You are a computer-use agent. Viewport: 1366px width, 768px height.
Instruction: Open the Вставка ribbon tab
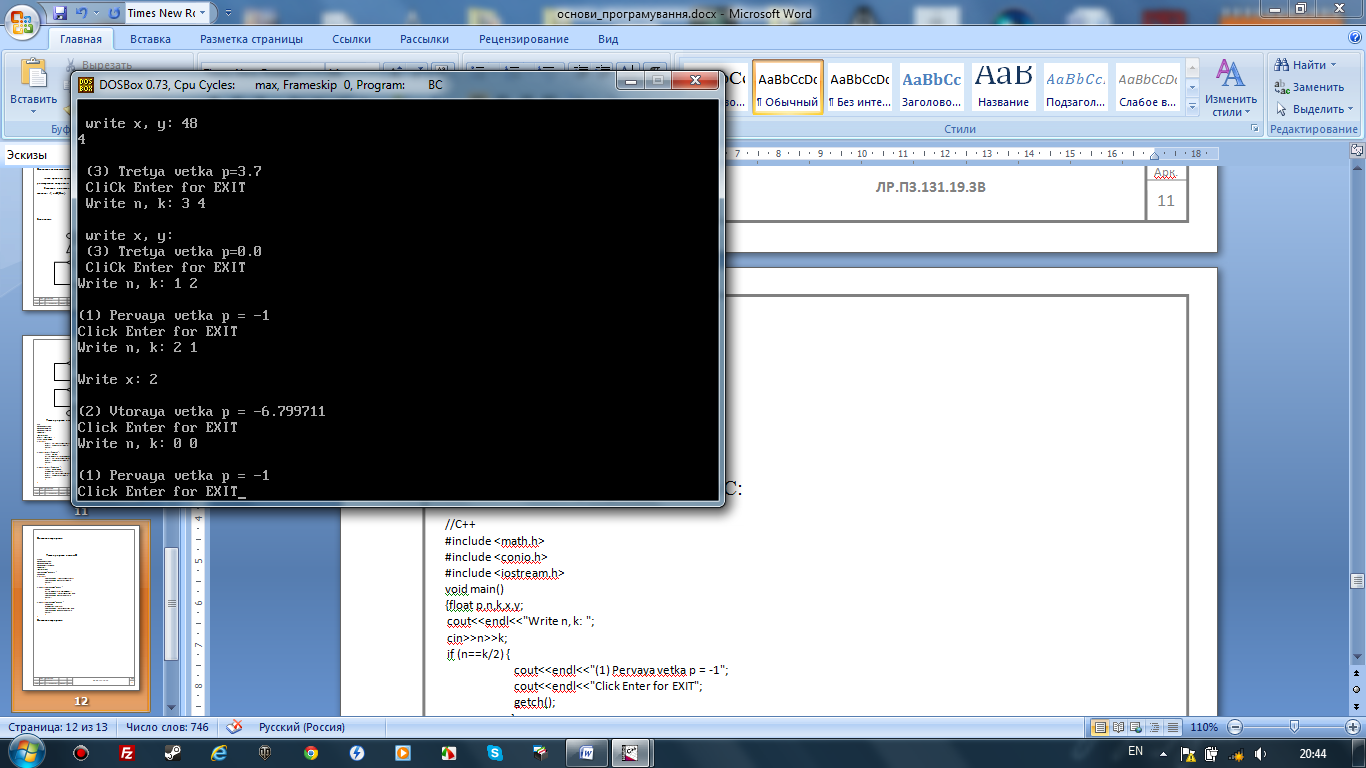pyautogui.click(x=150, y=39)
